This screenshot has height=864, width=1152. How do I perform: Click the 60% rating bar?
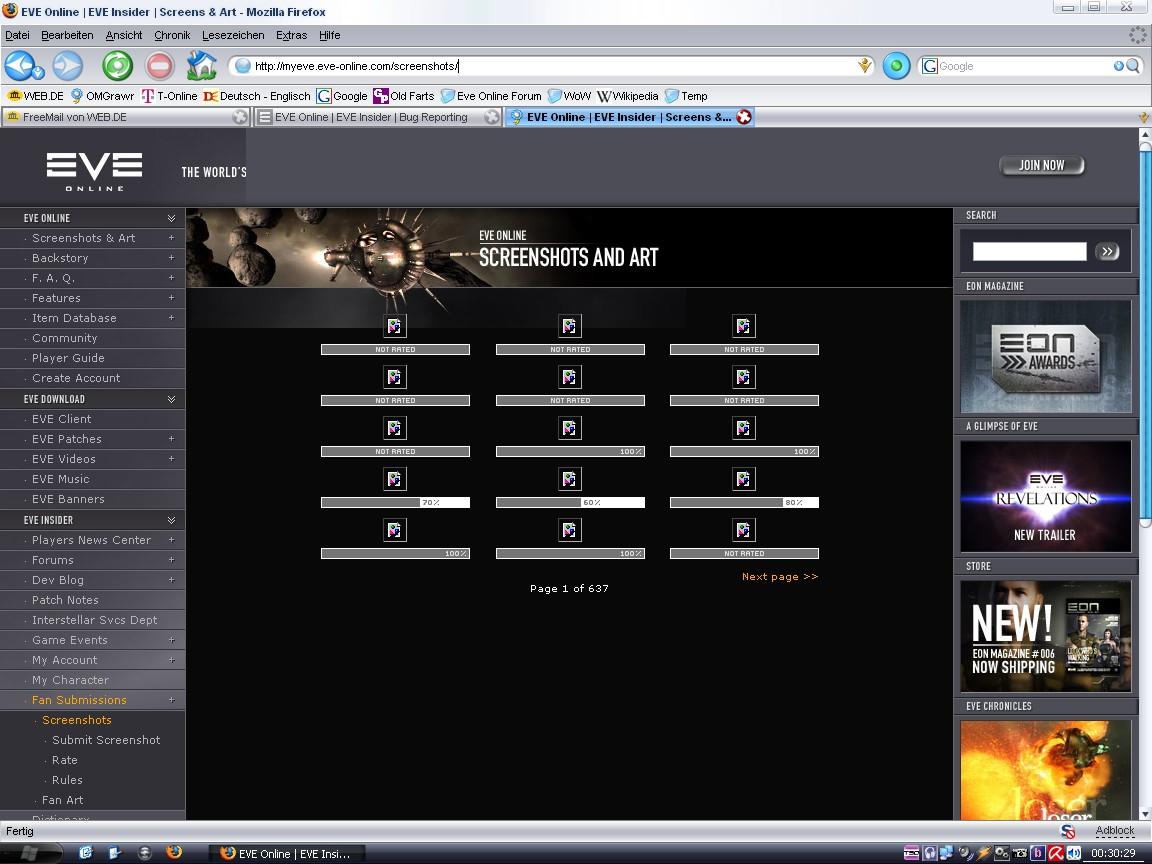pyautogui.click(x=570, y=503)
